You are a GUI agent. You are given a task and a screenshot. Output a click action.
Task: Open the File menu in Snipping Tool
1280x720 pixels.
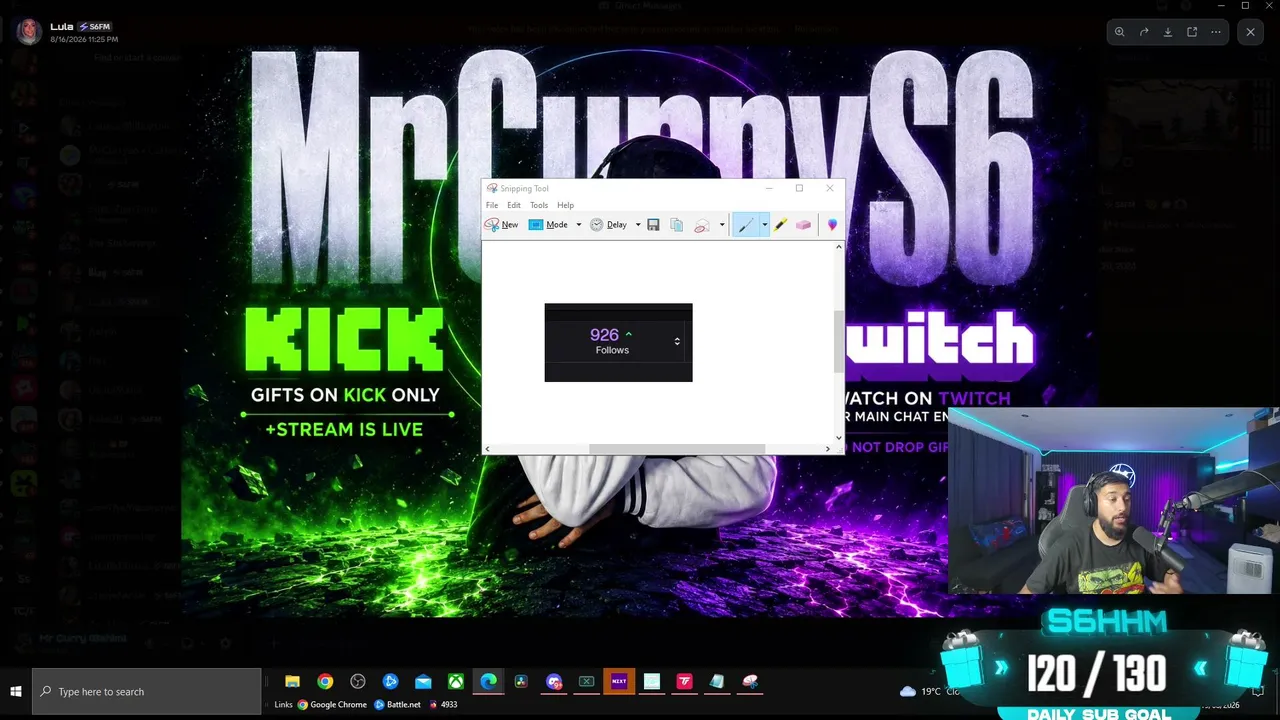pyautogui.click(x=492, y=205)
